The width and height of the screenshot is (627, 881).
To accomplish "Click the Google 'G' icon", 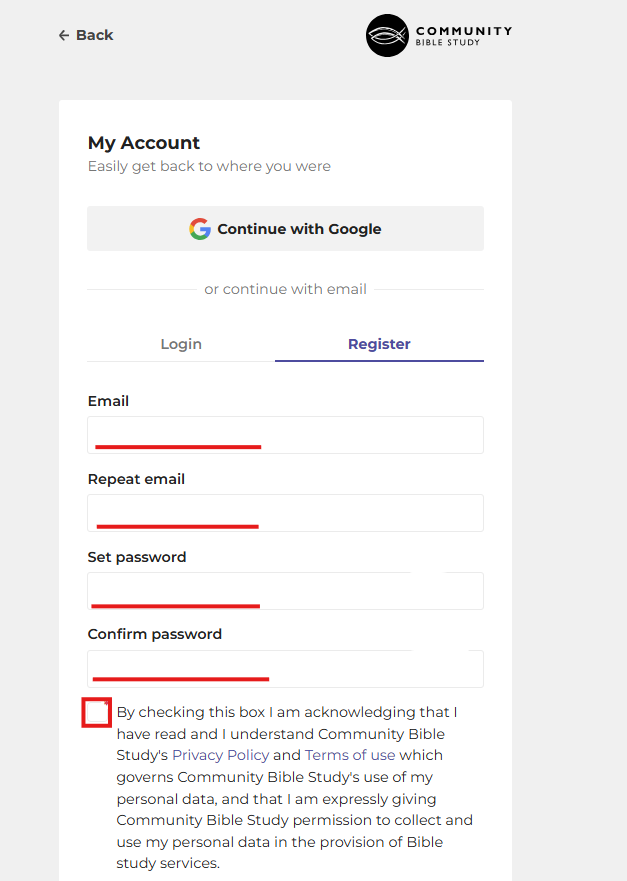I will [200, 229].
